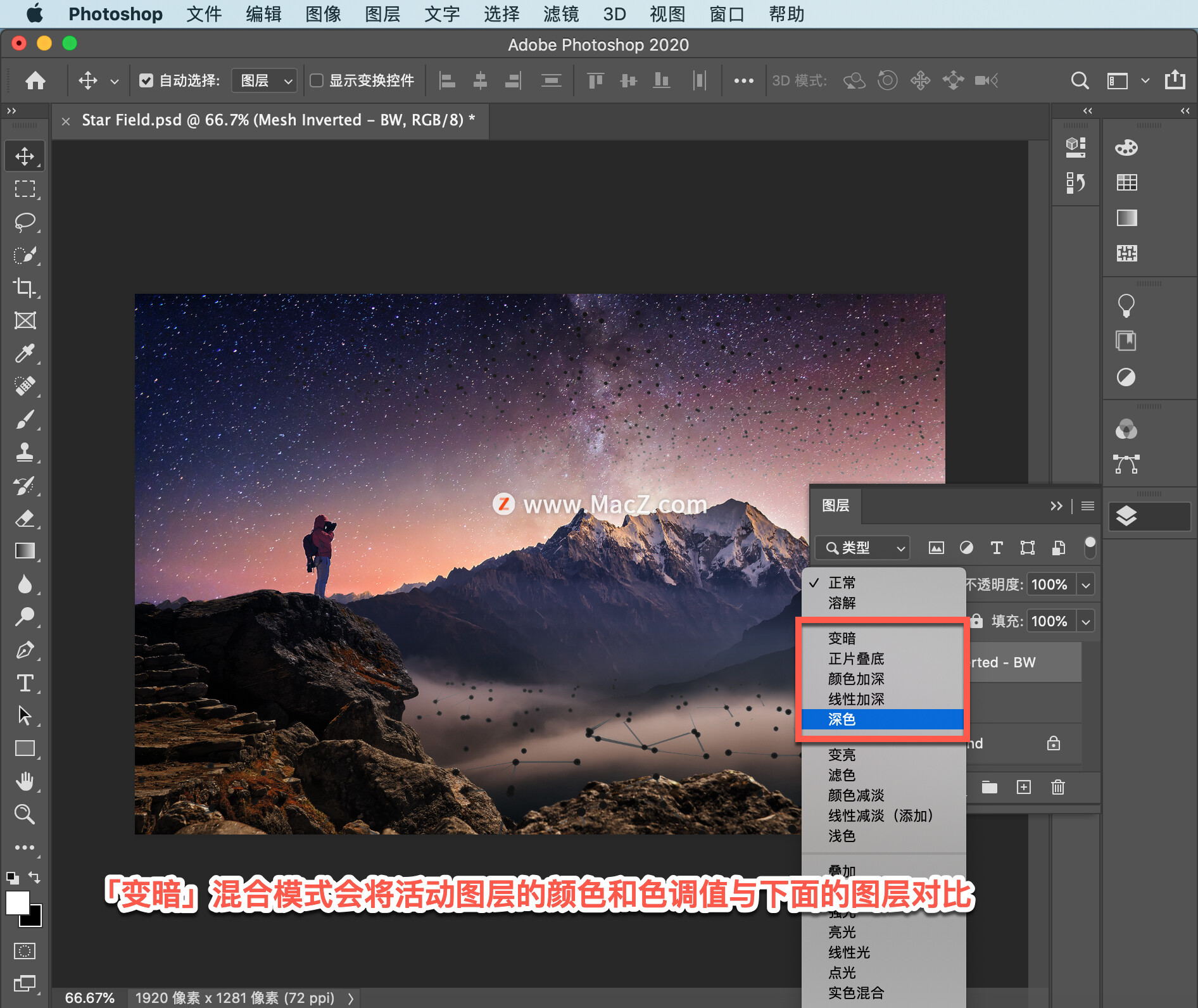Screen dimensions: 1198x1008
Task: Select the Lasso tool
Action: coord(25,222)
